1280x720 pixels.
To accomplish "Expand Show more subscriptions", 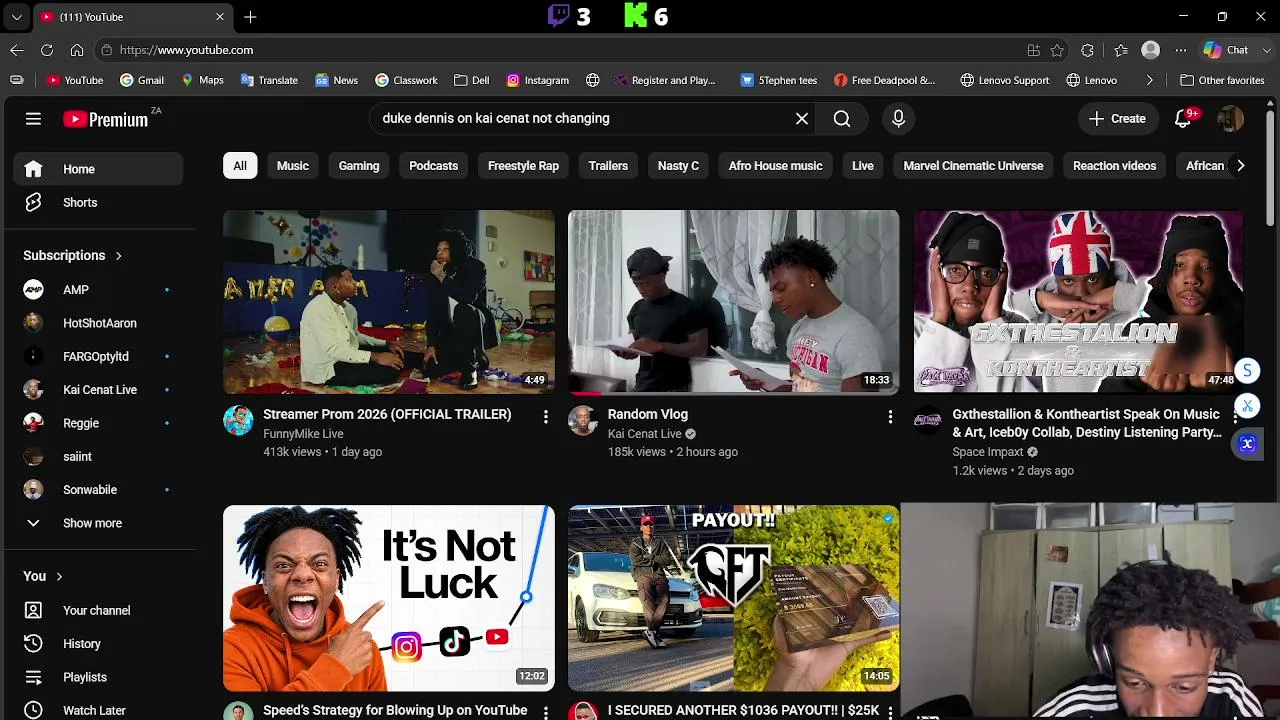I will [x=98, y=523].
